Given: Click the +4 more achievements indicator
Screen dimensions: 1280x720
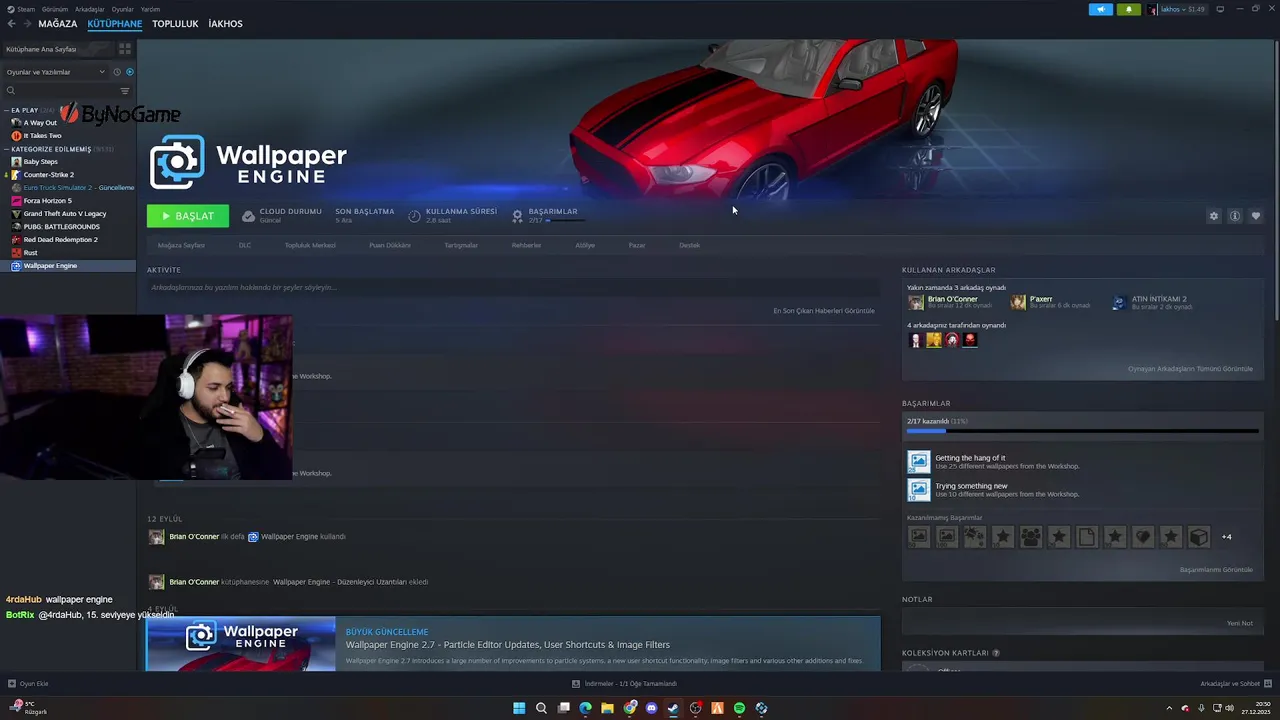Looking at the screenshot, I should [1227, 537].
